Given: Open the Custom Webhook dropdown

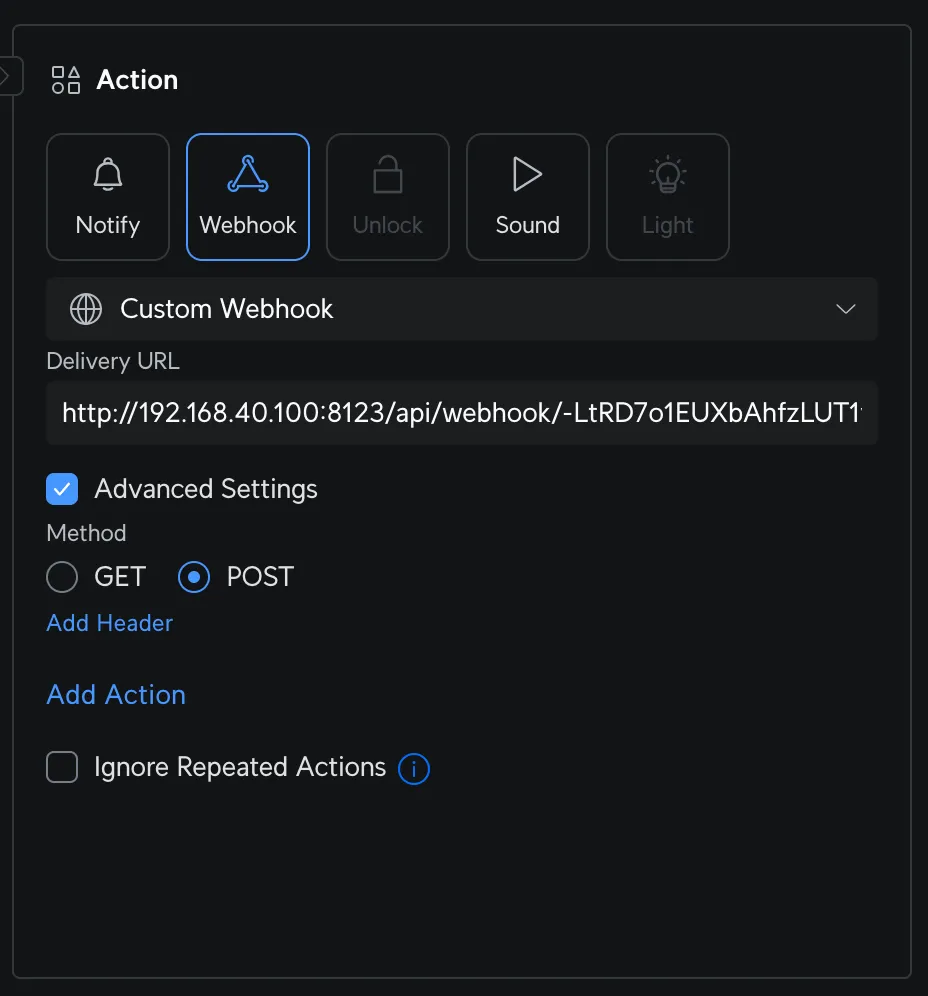Looking at the screenshot, I should 462,309.
